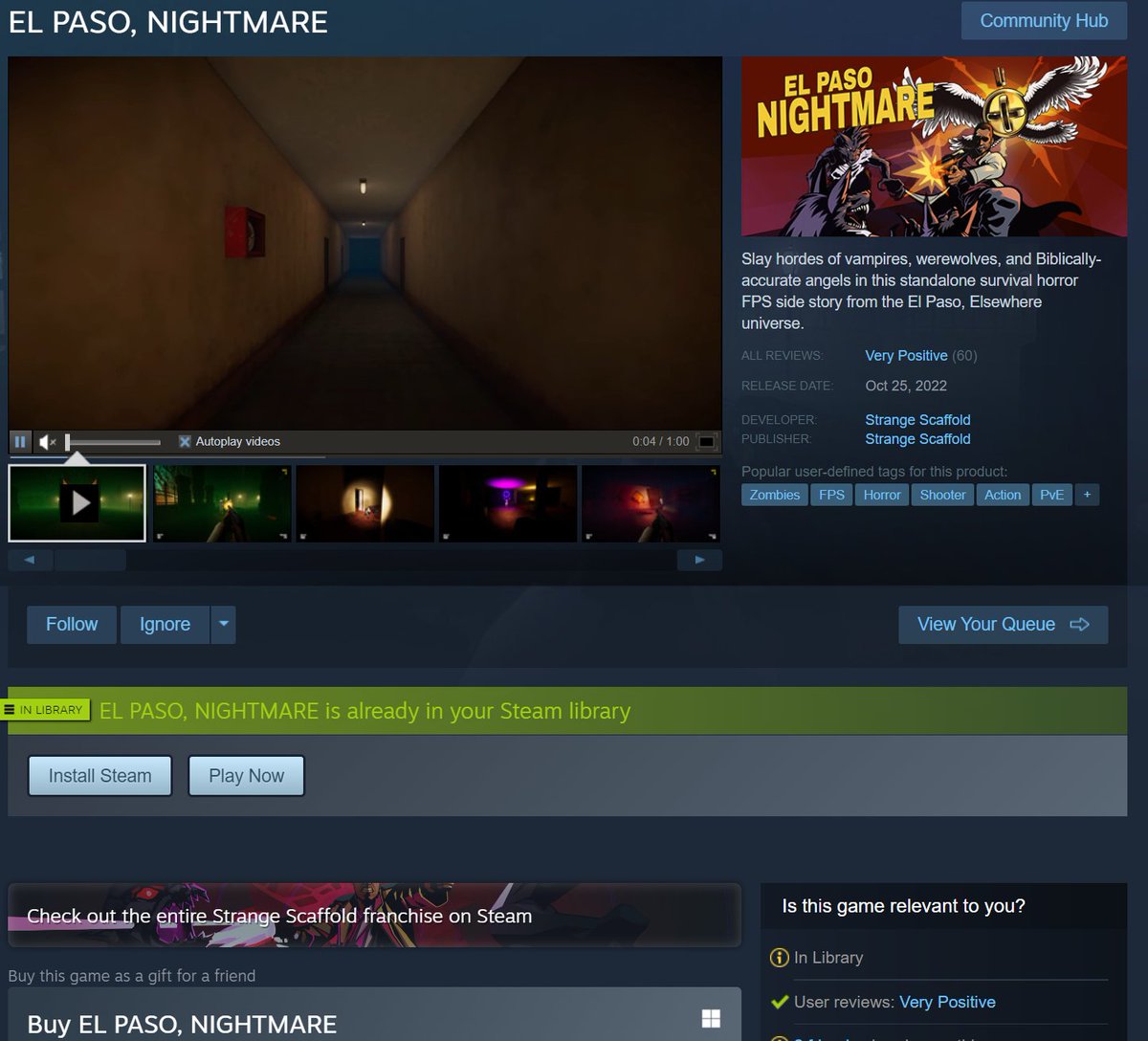
Task: Click the green checkmark next to user reviews
Action: 778,1002
